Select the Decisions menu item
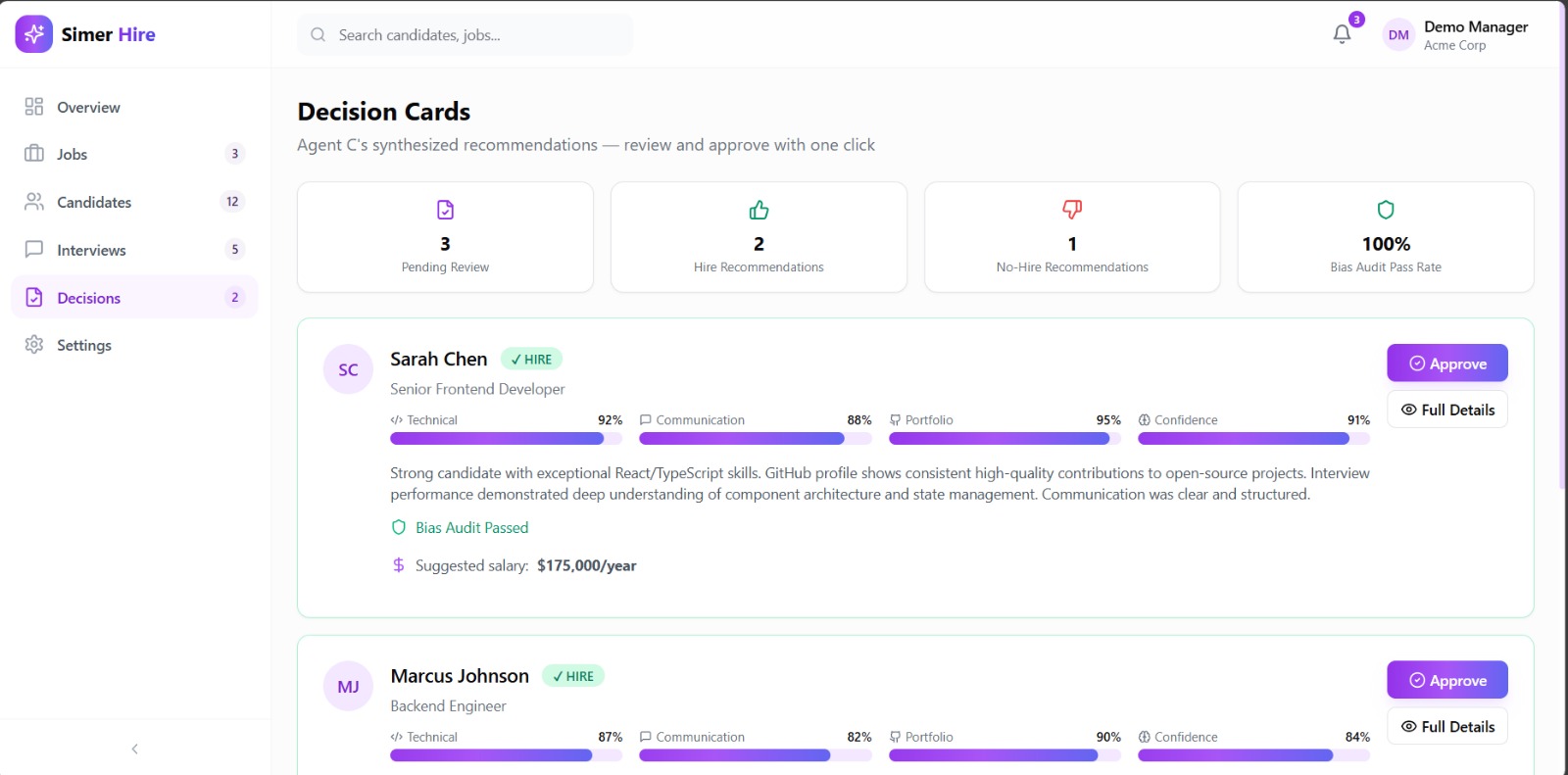The width and height of the screenshot is (1568, 775). tap(134, 298)
